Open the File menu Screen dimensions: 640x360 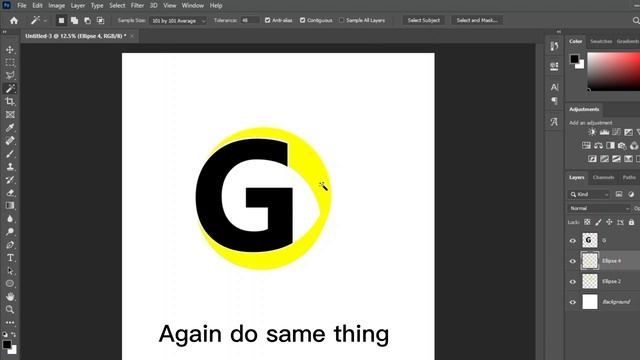(22, 6)
